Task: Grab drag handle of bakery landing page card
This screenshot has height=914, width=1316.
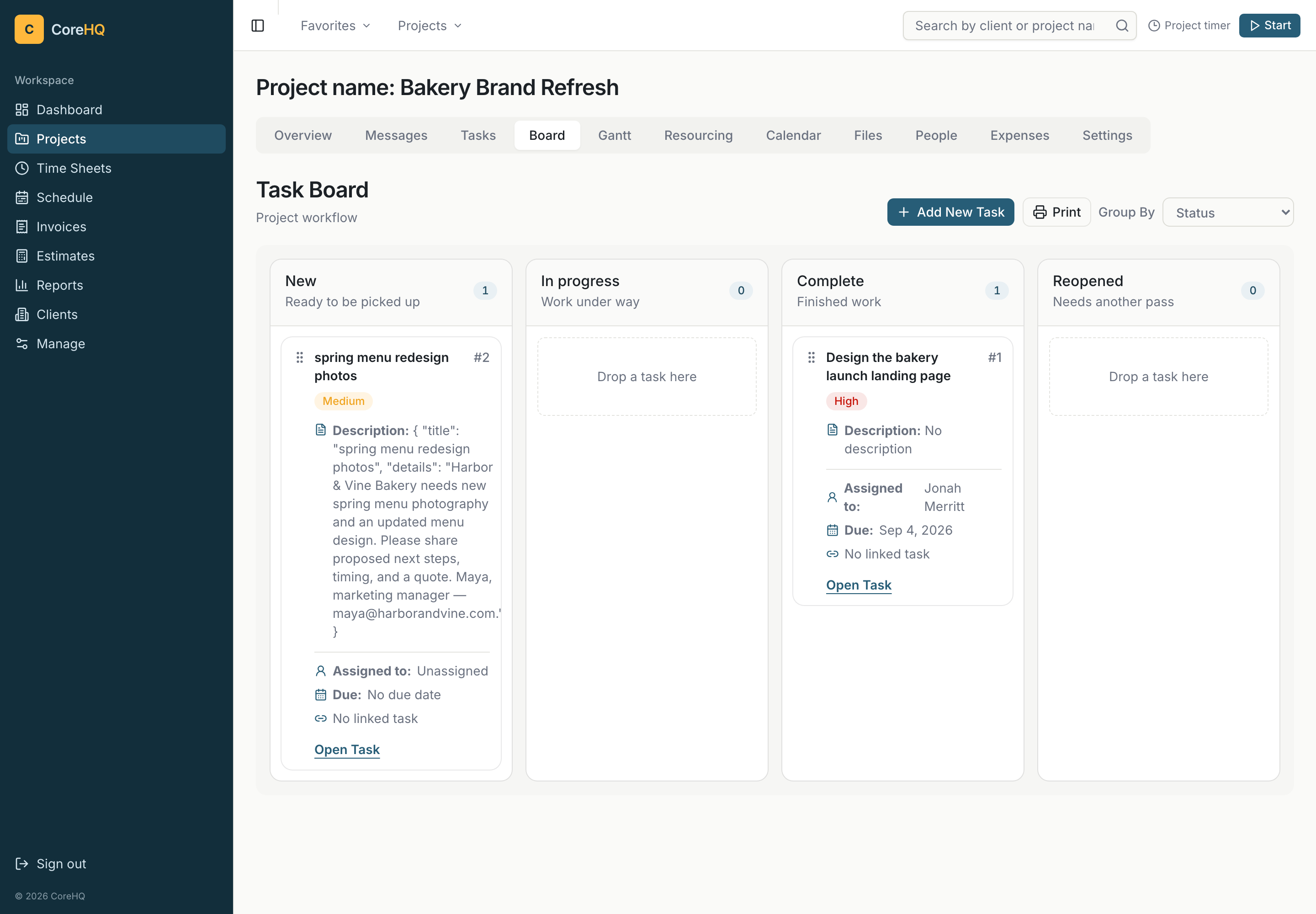Action: coord(812,357)
